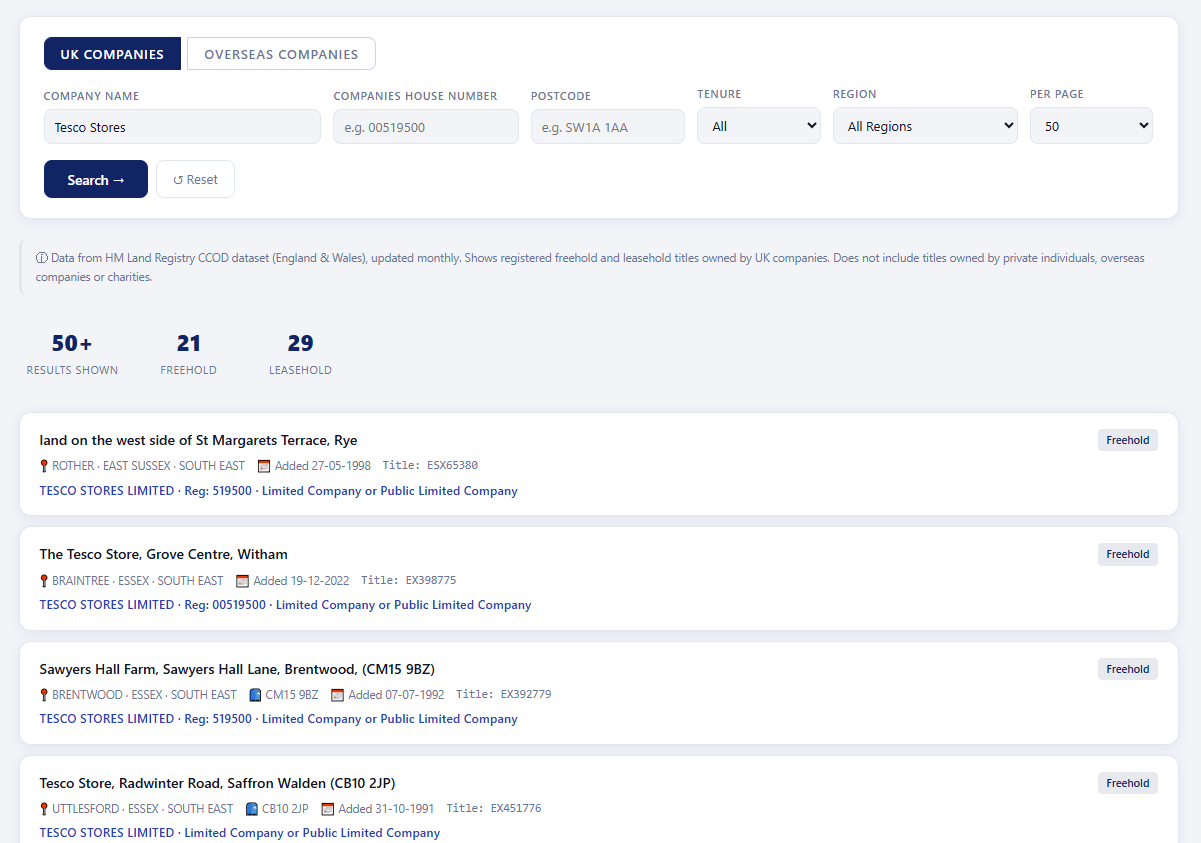The height and width of the screenshot is (843, 1201).
Task: Click the Reset button
Action: click(x=195, y=179)
